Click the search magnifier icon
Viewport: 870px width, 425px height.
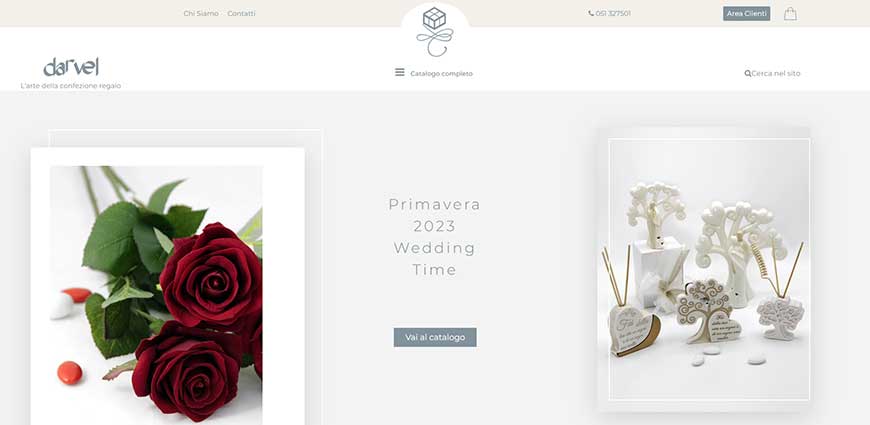pyautogui.click(x=747, y=73)
